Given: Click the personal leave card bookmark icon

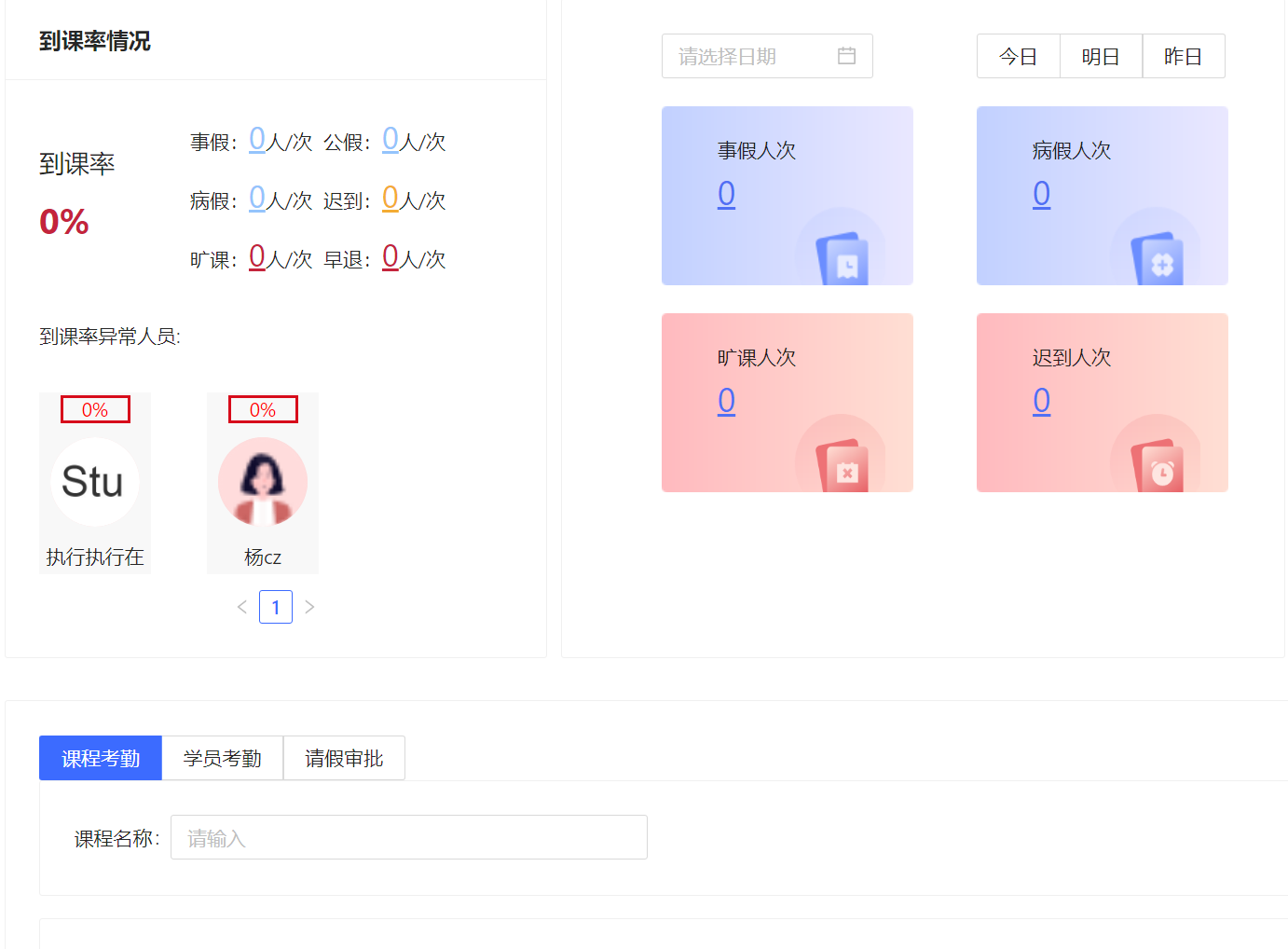Looking at the screenshot, I should pos(843,259).
